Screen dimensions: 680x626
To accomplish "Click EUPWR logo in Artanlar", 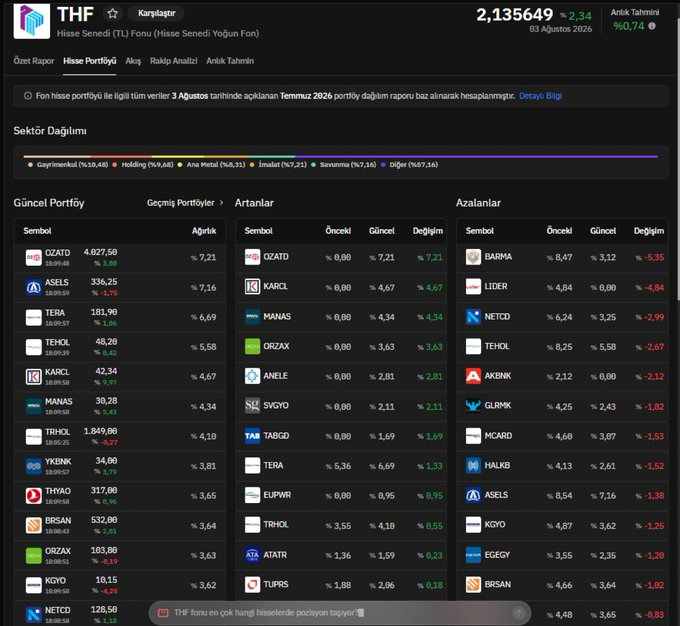I will coord(252,495).
